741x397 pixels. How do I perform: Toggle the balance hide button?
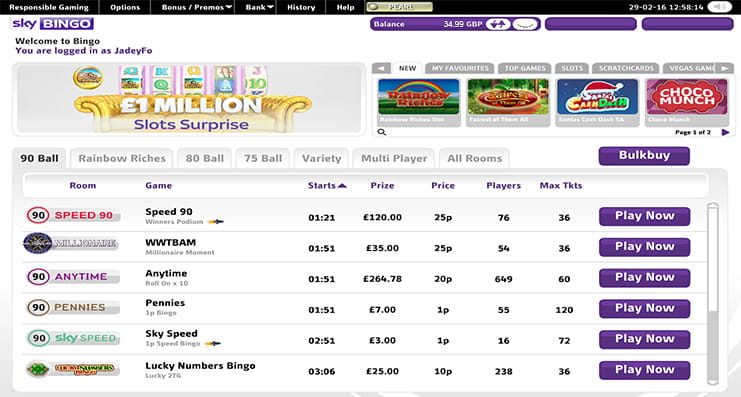525,24
